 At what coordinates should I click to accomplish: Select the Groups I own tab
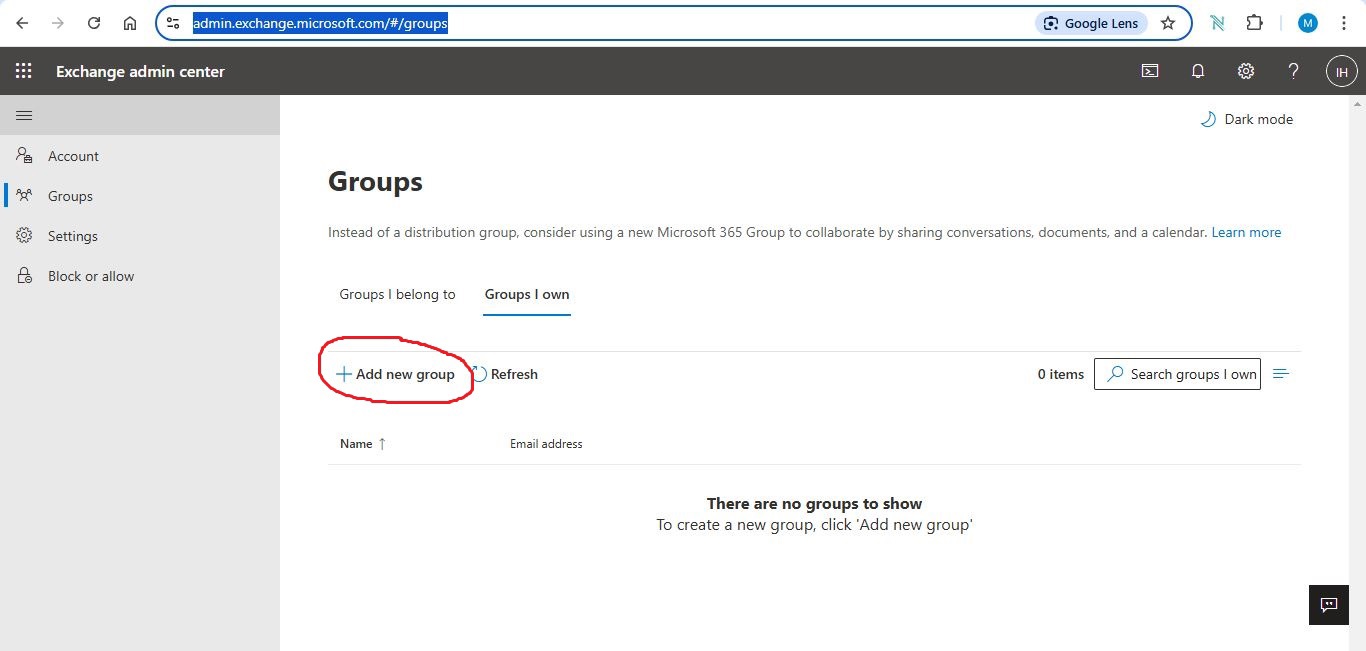coord(527,294)
